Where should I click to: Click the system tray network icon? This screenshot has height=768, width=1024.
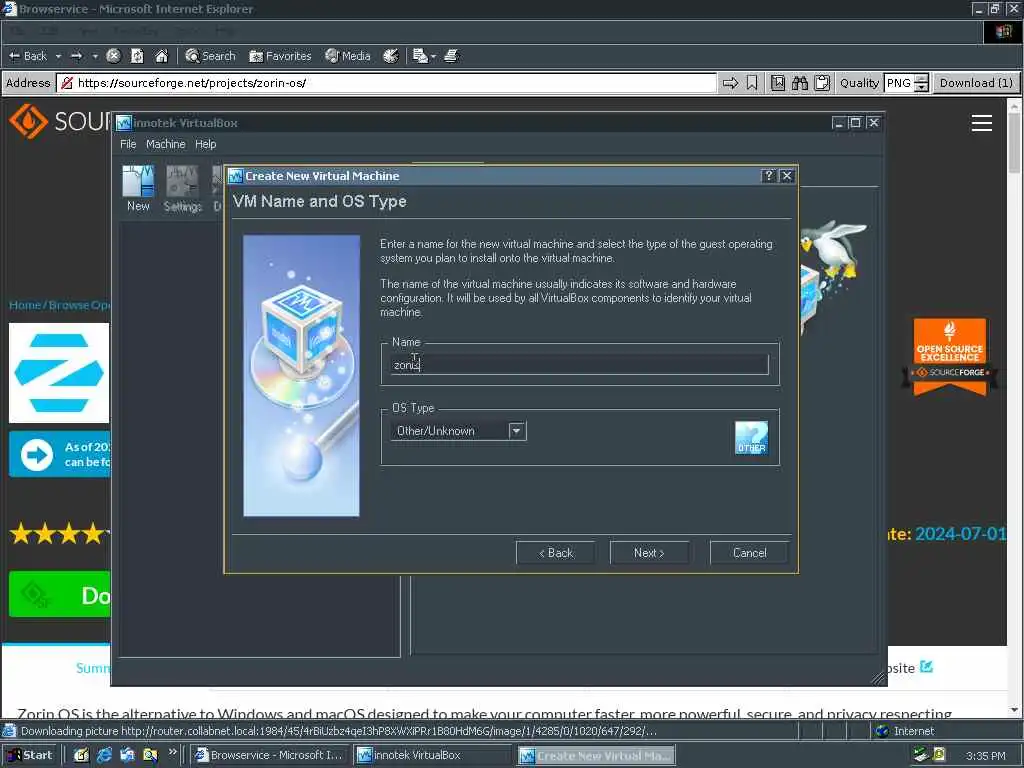pyautogui.click(x=921, y=755)
